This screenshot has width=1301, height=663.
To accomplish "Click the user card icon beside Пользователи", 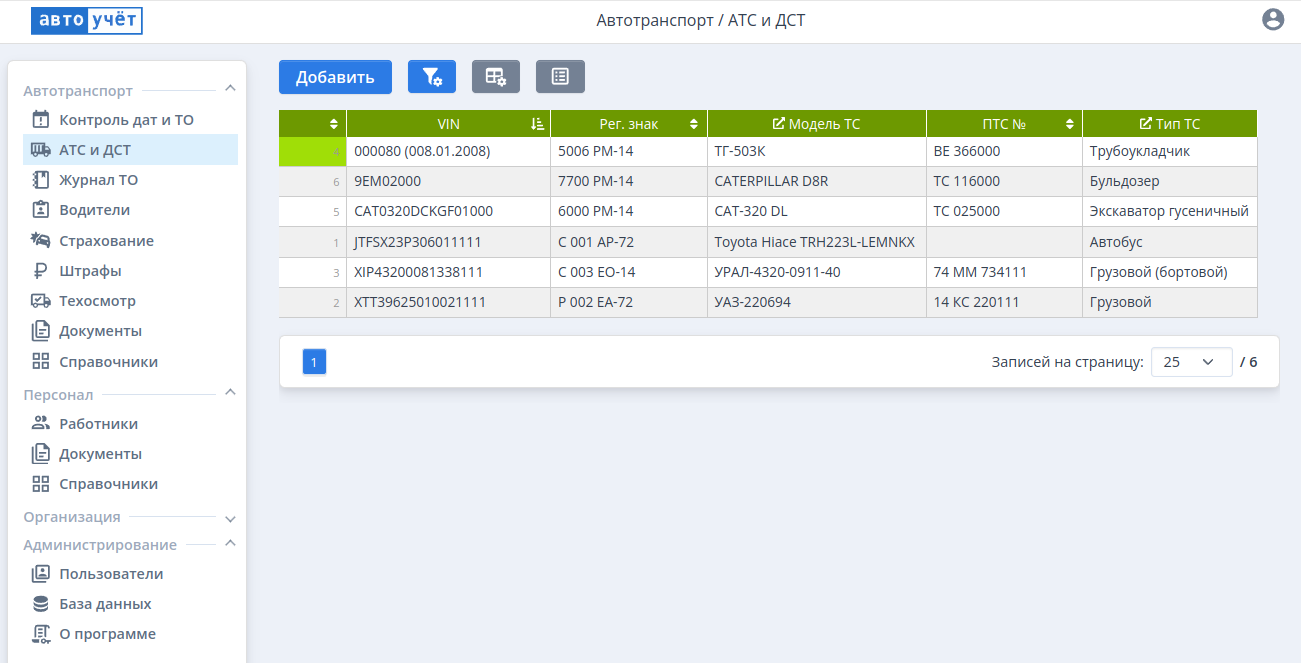I will coord(41,574).
